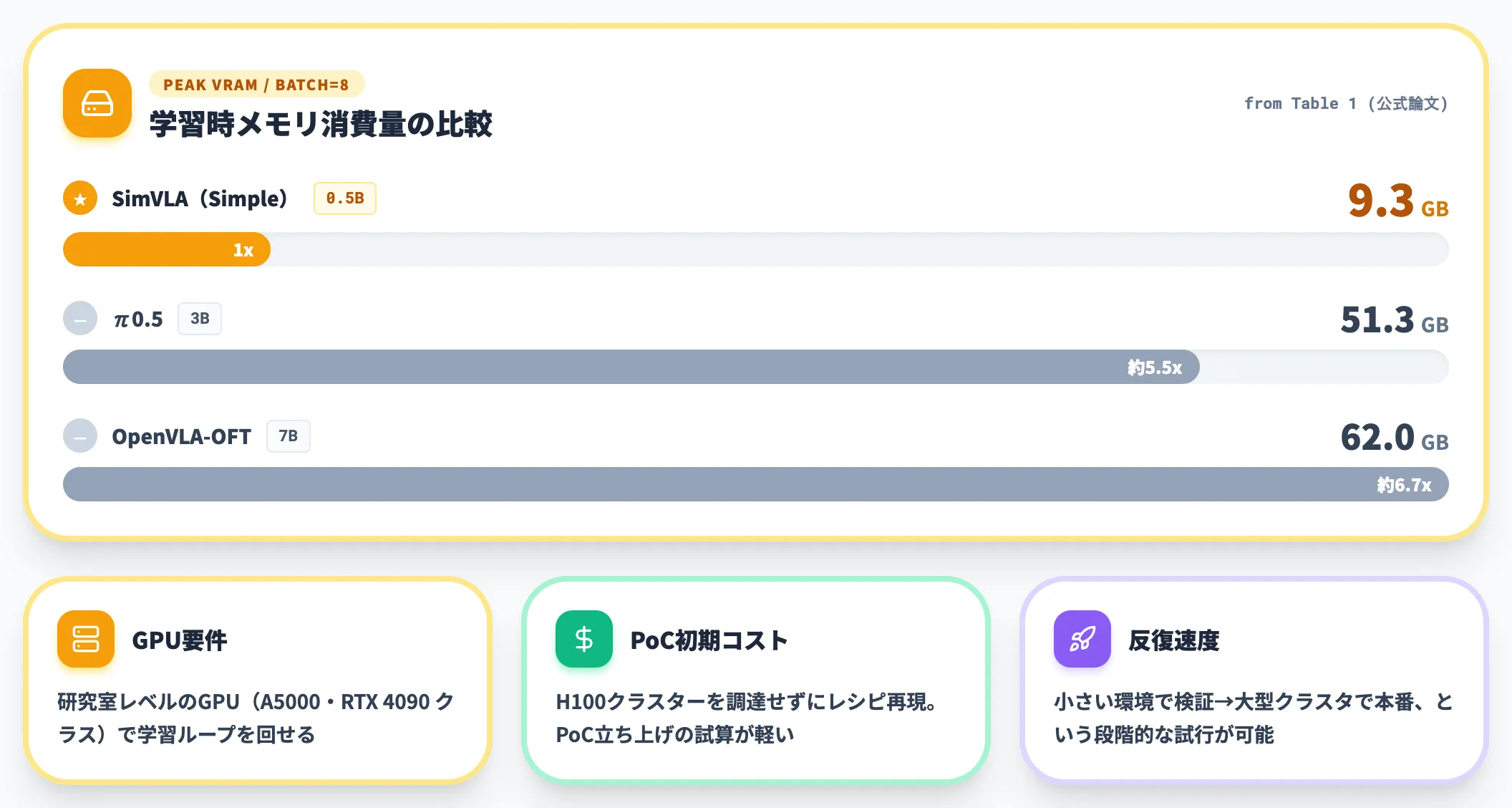Image resolution: width=1512 pixels, height=808 pixels.
Task: Click the SimVLA (Simple) model name
Action: tap(200, 198)
